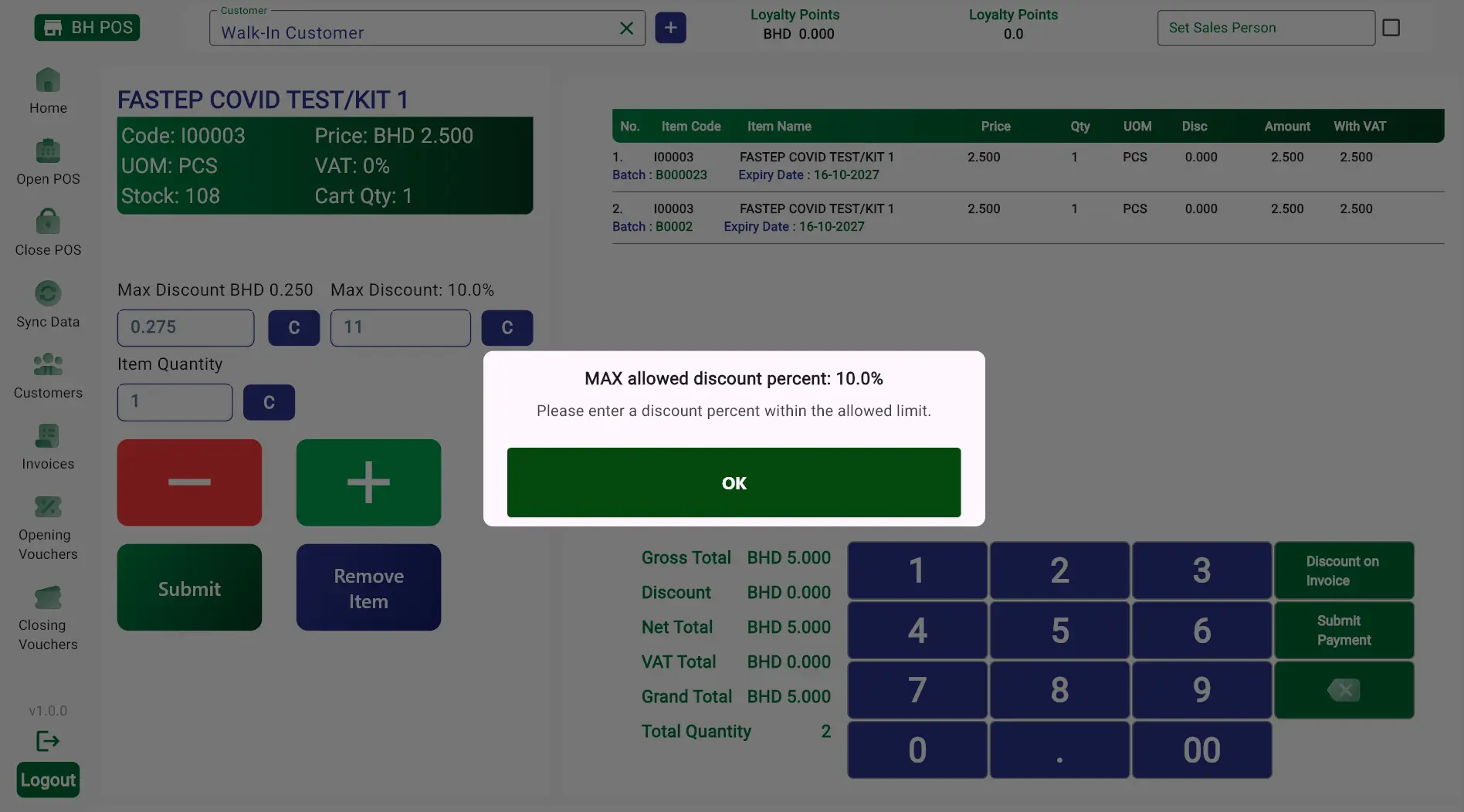
Task: Select the Open POS sidebar icon
Action: (48, 151)
